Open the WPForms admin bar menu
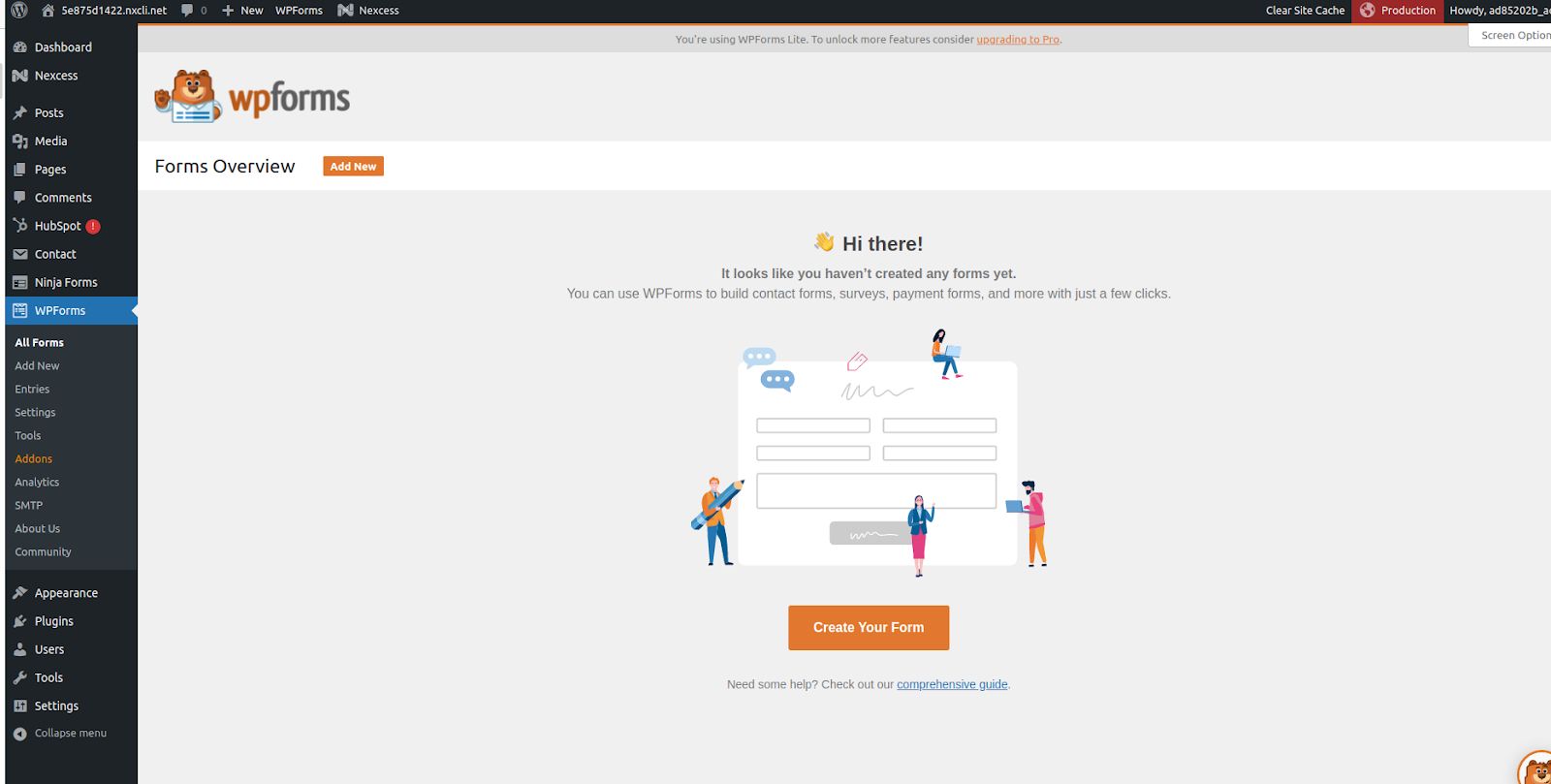Screen dimensions: 1551x784 click(299, 11)
